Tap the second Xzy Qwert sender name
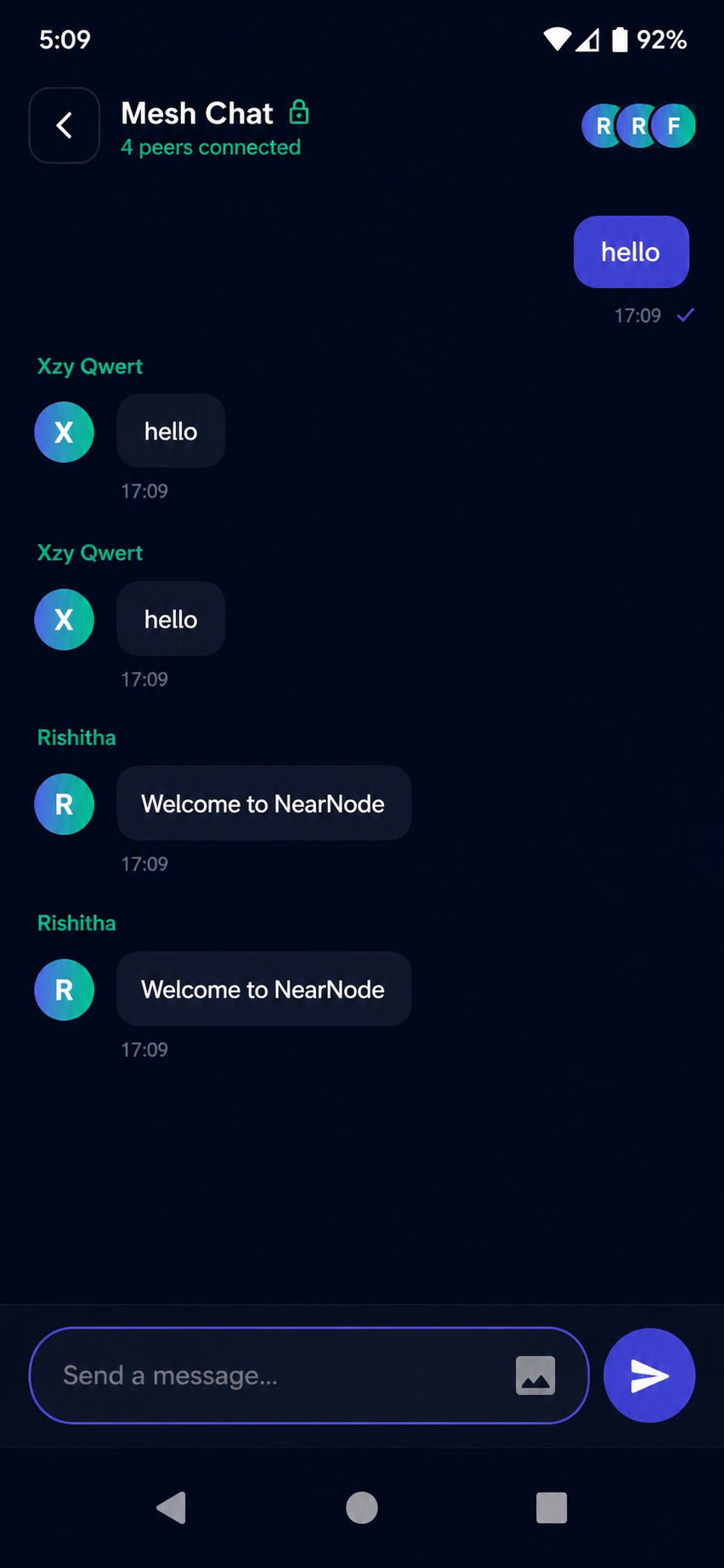724x1568 pixels. (90, 553)
